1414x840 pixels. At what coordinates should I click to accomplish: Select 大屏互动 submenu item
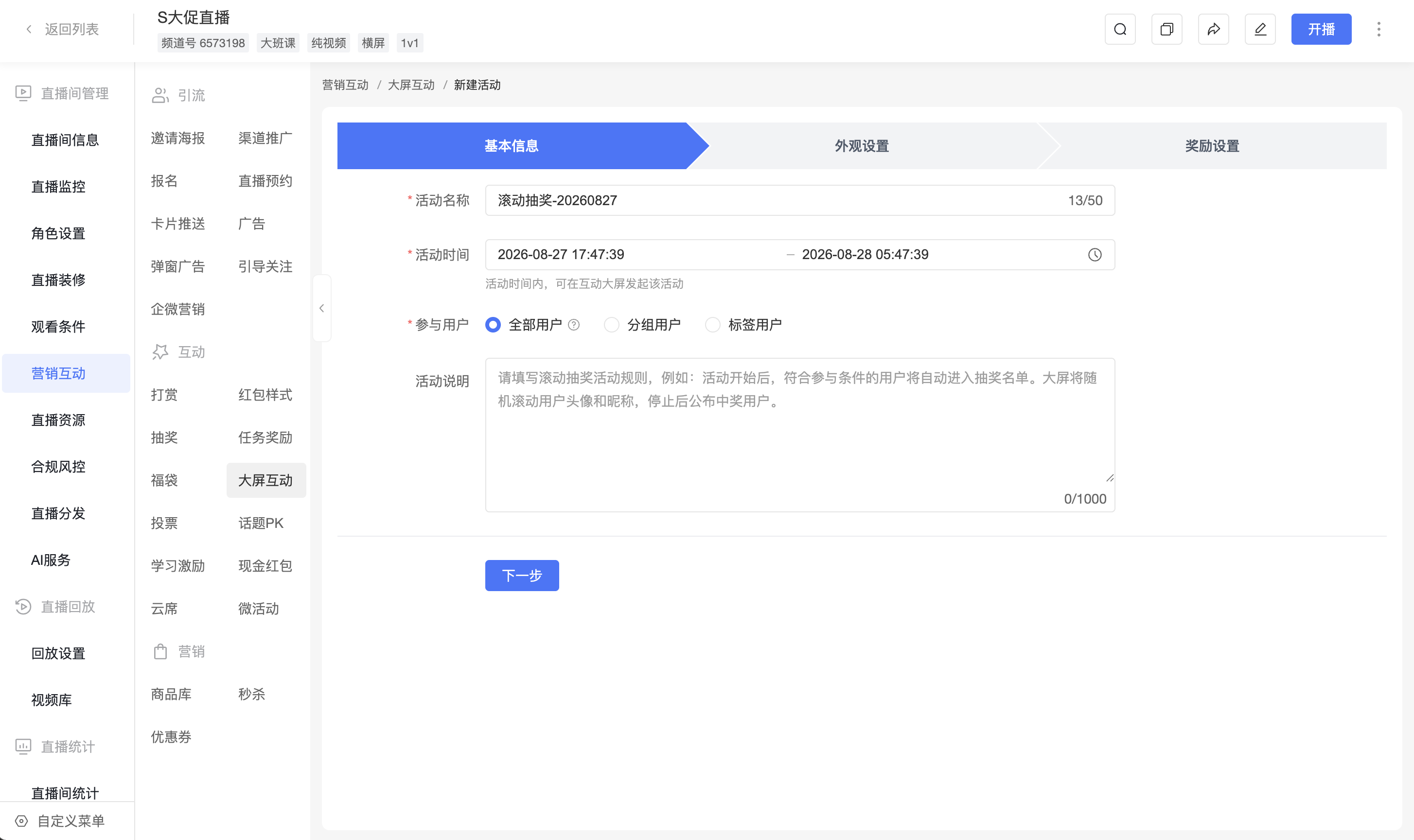[266, 480]
